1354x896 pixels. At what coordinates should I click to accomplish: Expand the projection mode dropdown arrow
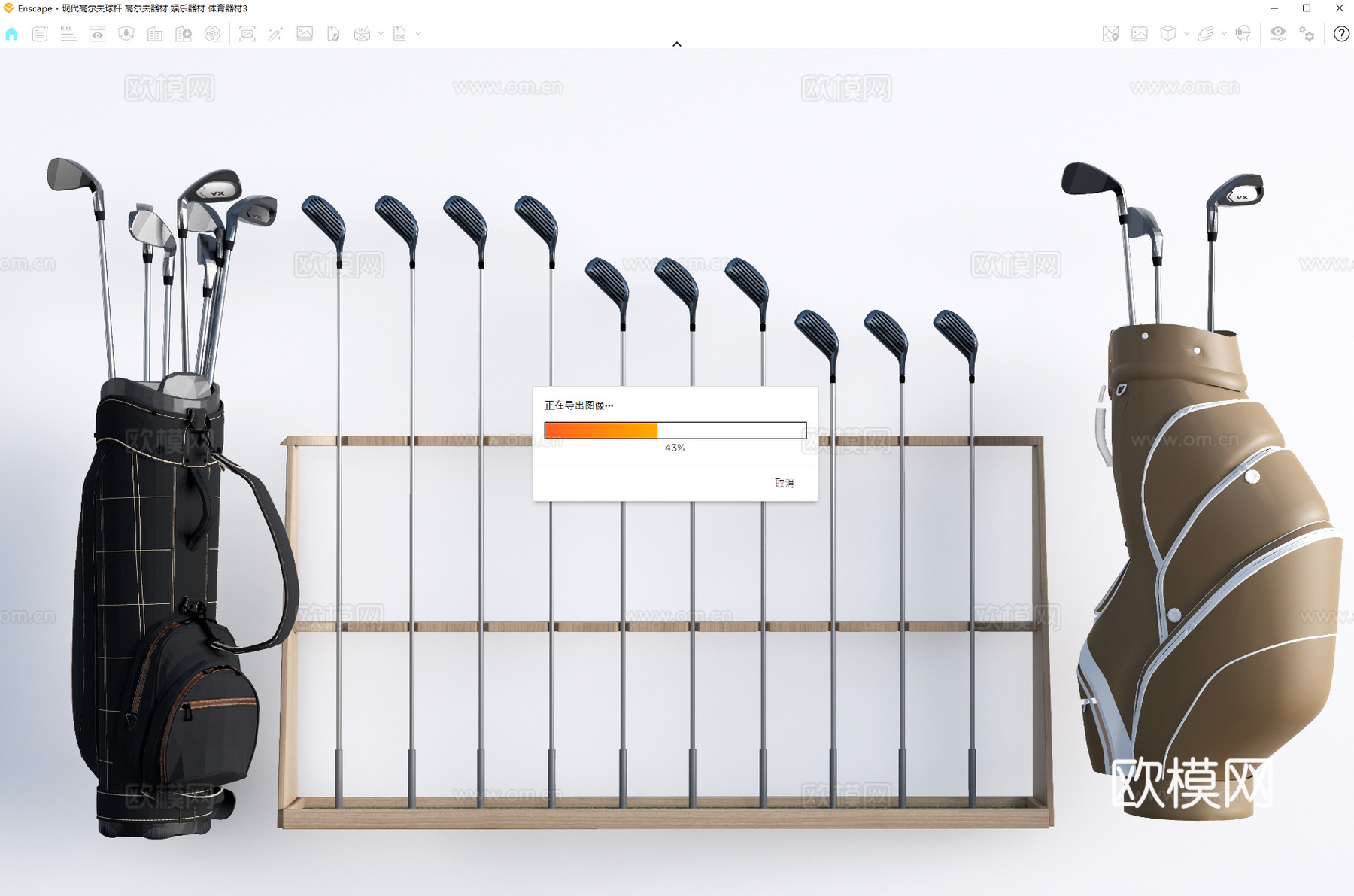[1187, 33]
